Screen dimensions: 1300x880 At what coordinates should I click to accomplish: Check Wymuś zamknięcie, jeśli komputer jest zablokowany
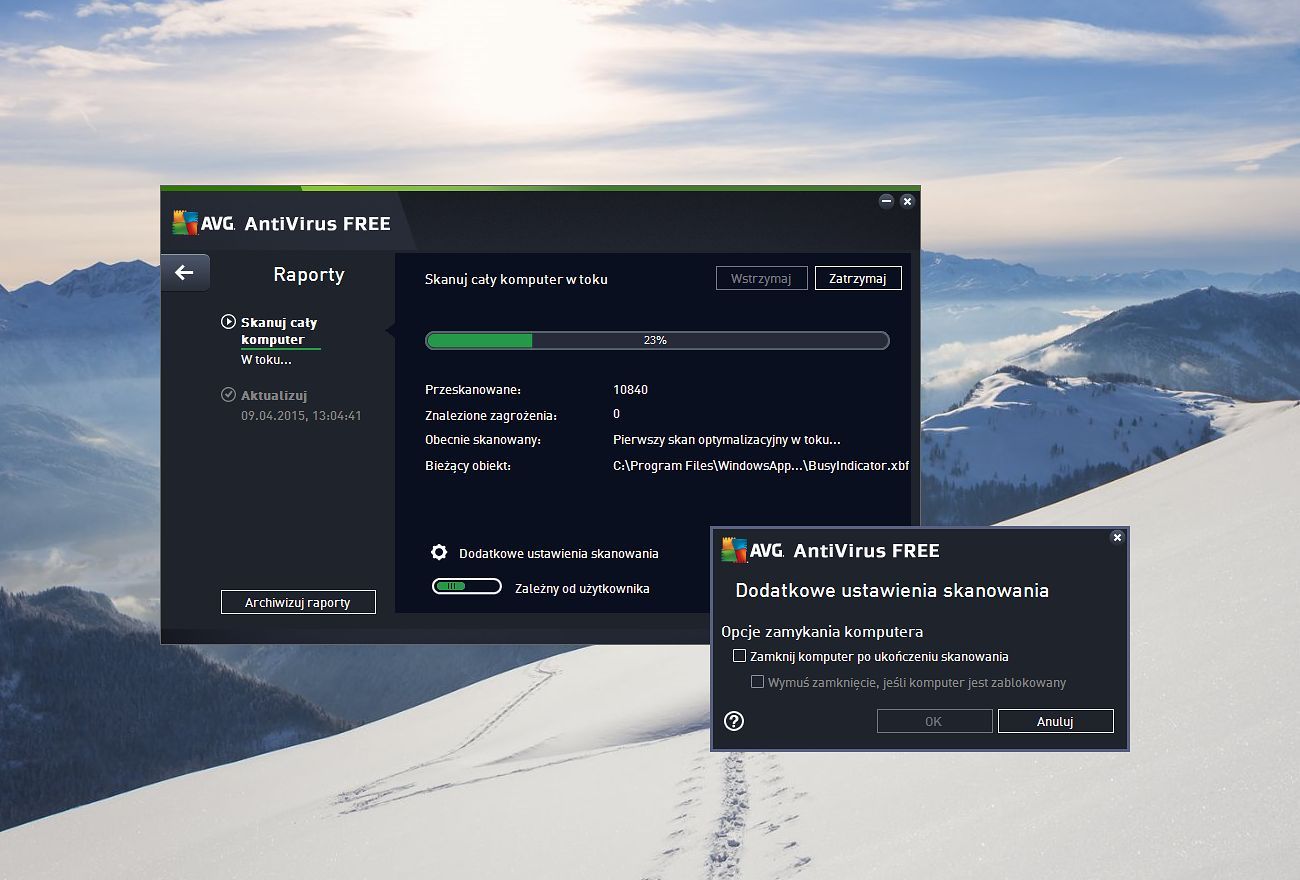coord(758,681)
